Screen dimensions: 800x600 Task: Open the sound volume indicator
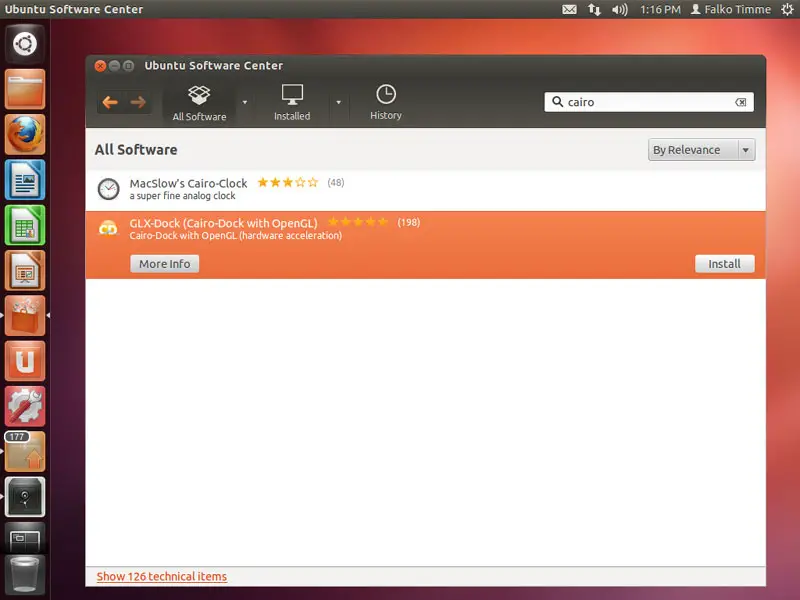point(619,9)
